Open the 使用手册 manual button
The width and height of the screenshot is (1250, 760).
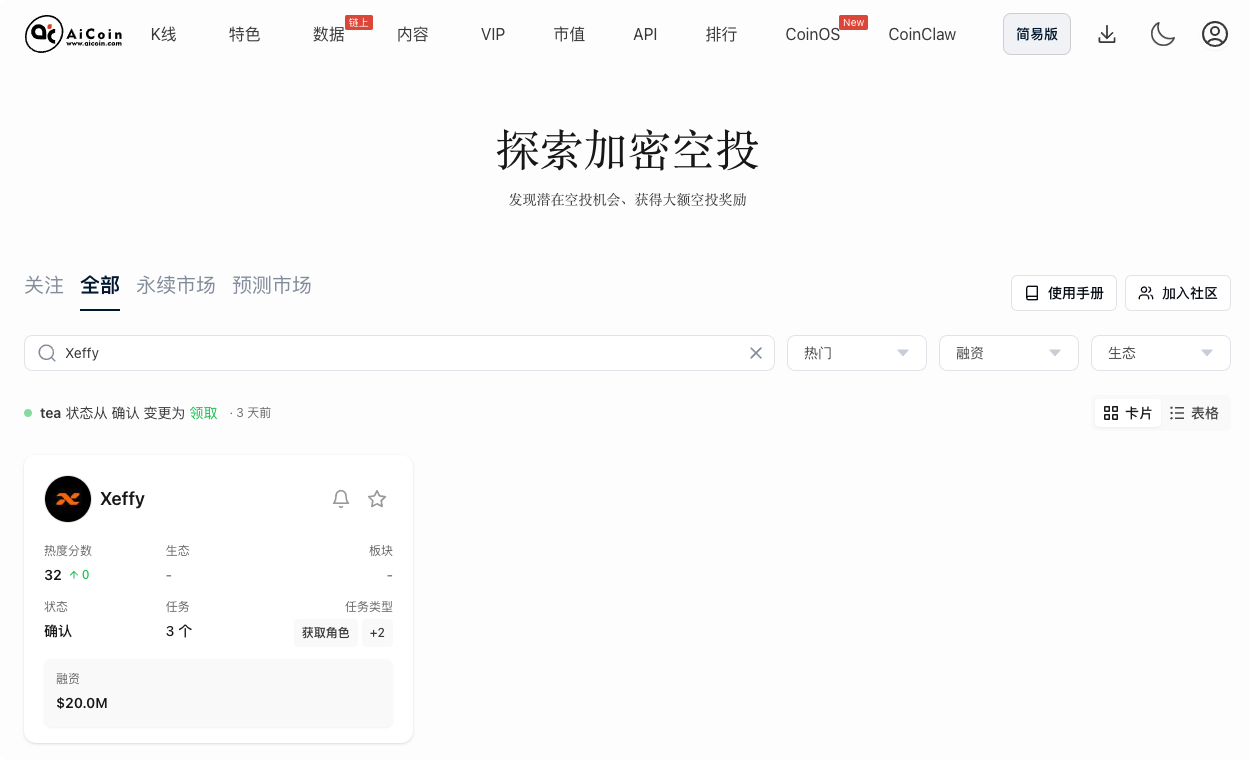click(1064, 293)
